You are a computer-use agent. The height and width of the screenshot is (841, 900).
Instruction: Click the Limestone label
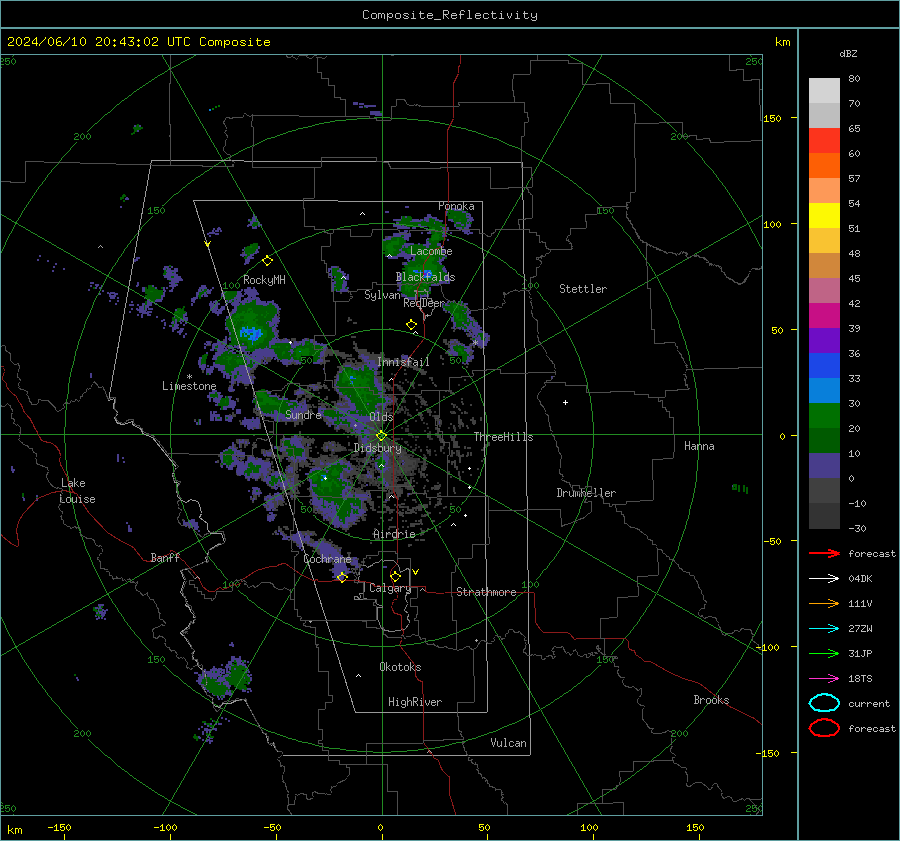[189, 386]
